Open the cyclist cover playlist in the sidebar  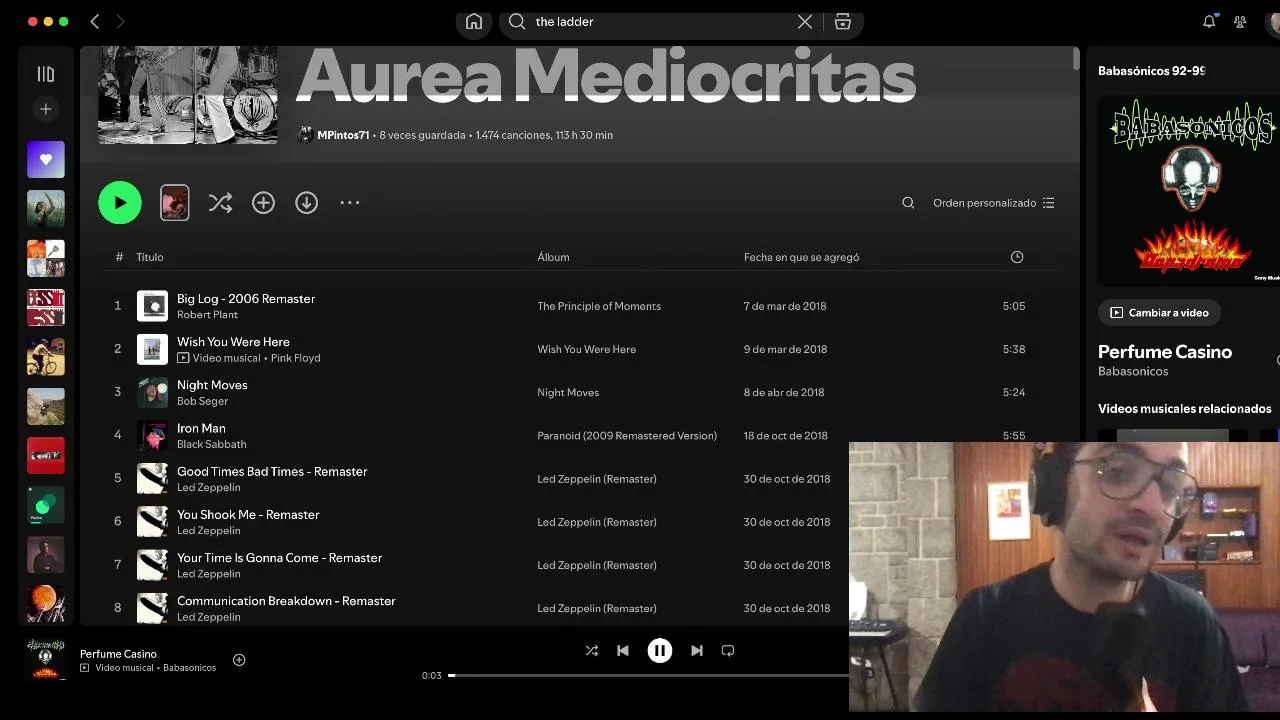click(x=45, y=357)
